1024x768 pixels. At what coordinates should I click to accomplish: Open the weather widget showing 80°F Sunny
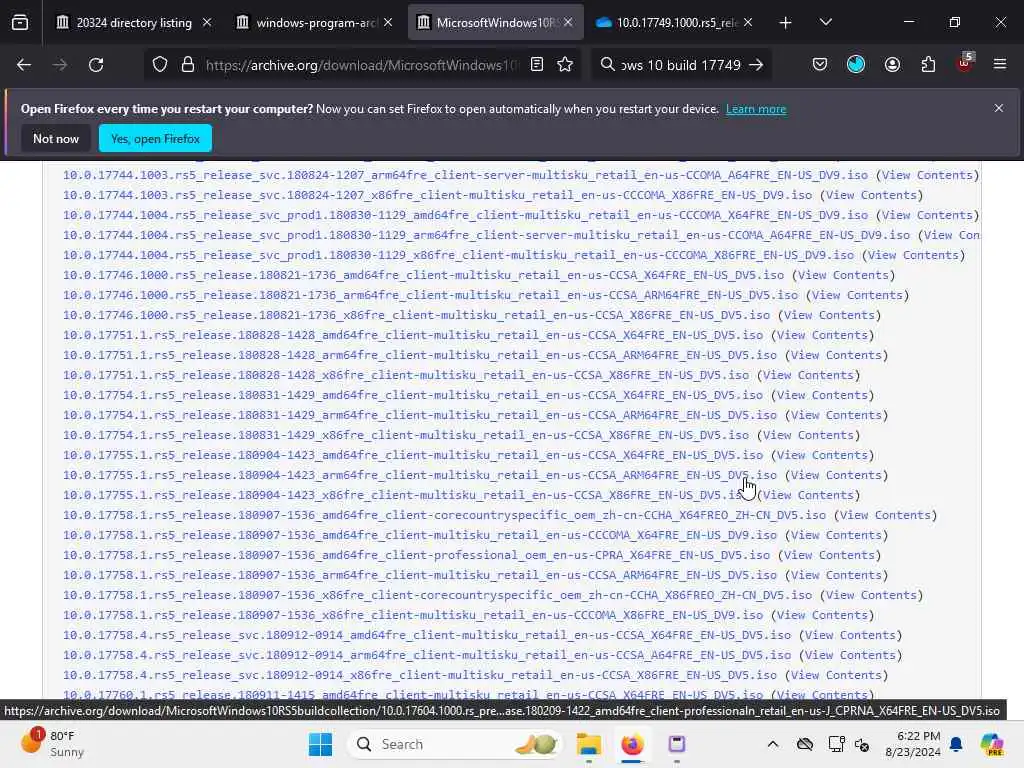point(54,744)
